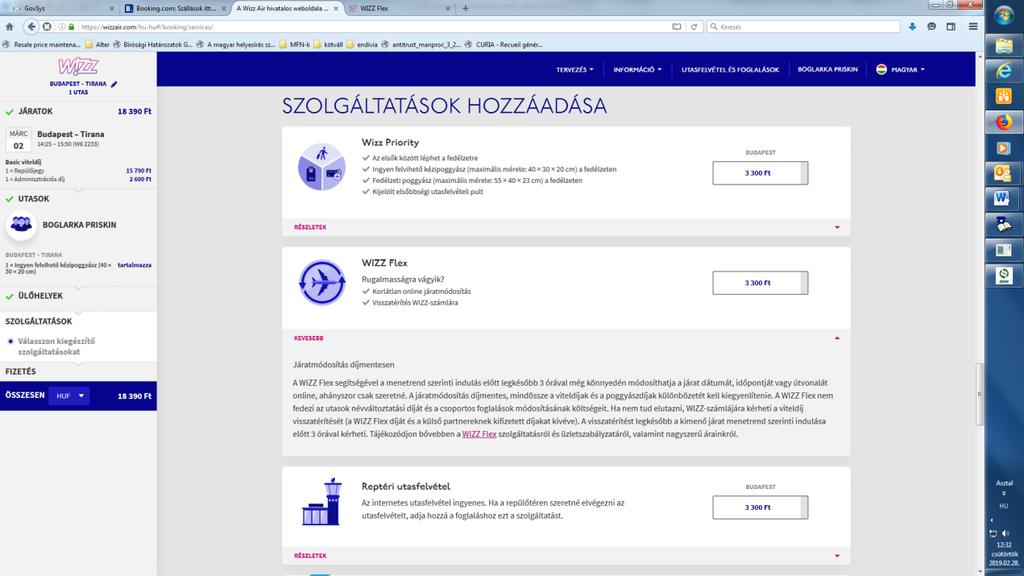Click the Hungarian flag icon
This screenshot has height=576, width=1024.
tap(882, 69)
